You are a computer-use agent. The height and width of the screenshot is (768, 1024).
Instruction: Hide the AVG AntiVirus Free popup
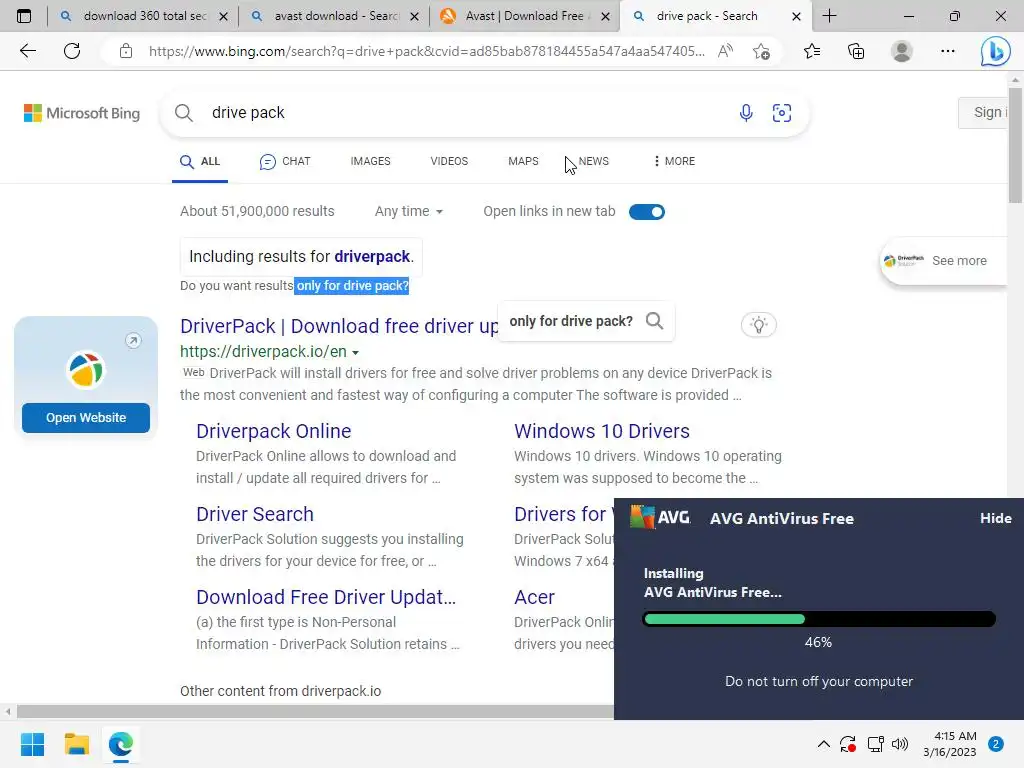(x=995, y=518)
